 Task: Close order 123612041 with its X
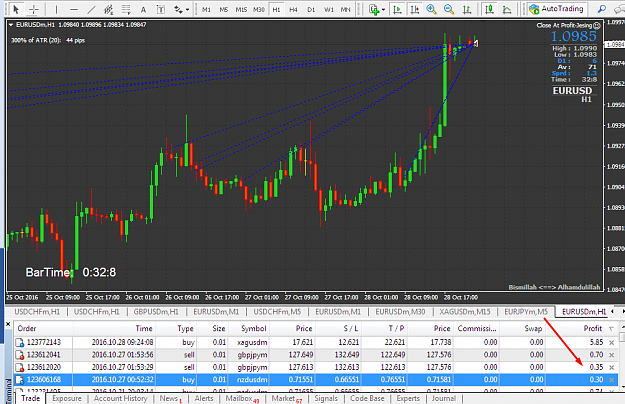(611, 355)
